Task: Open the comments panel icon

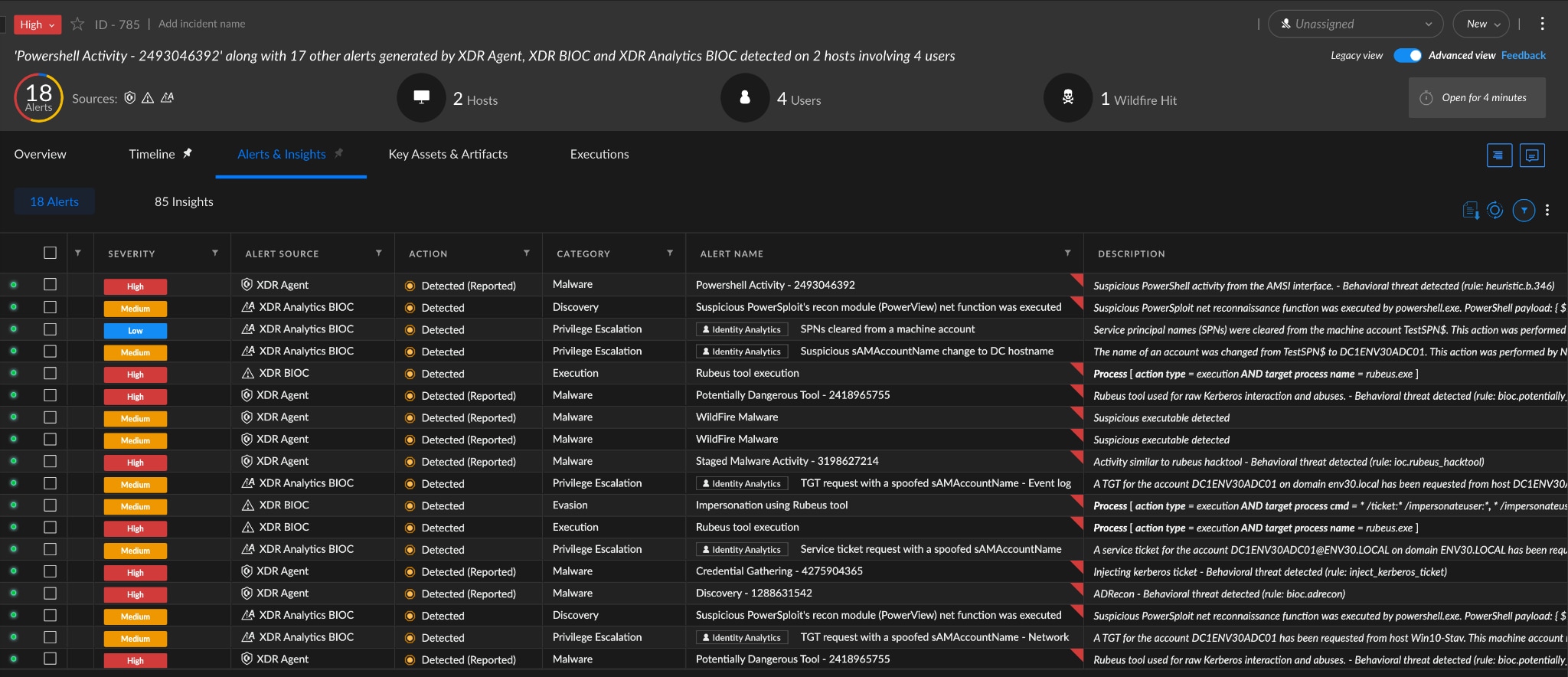Action: coord(1532,155)
